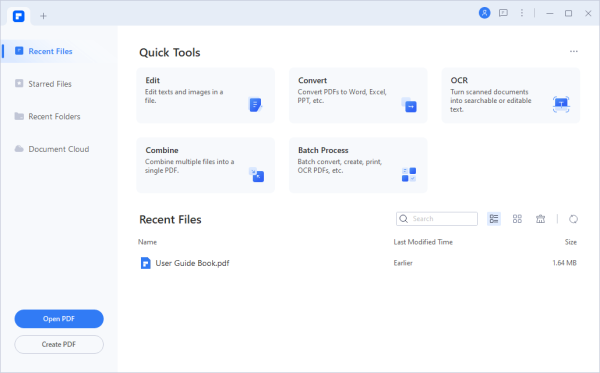The height and width of the screenshot is (373, 600).
Task: Expand Quick Tools more options ellipsis
Action: pos(574,51)
